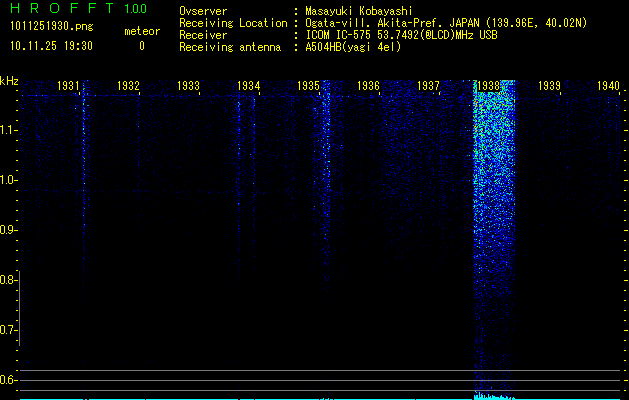The width and height of the screenshot is (629, 400).
Task: Click the 1939 time marker
Action: (x=549, y=86)
